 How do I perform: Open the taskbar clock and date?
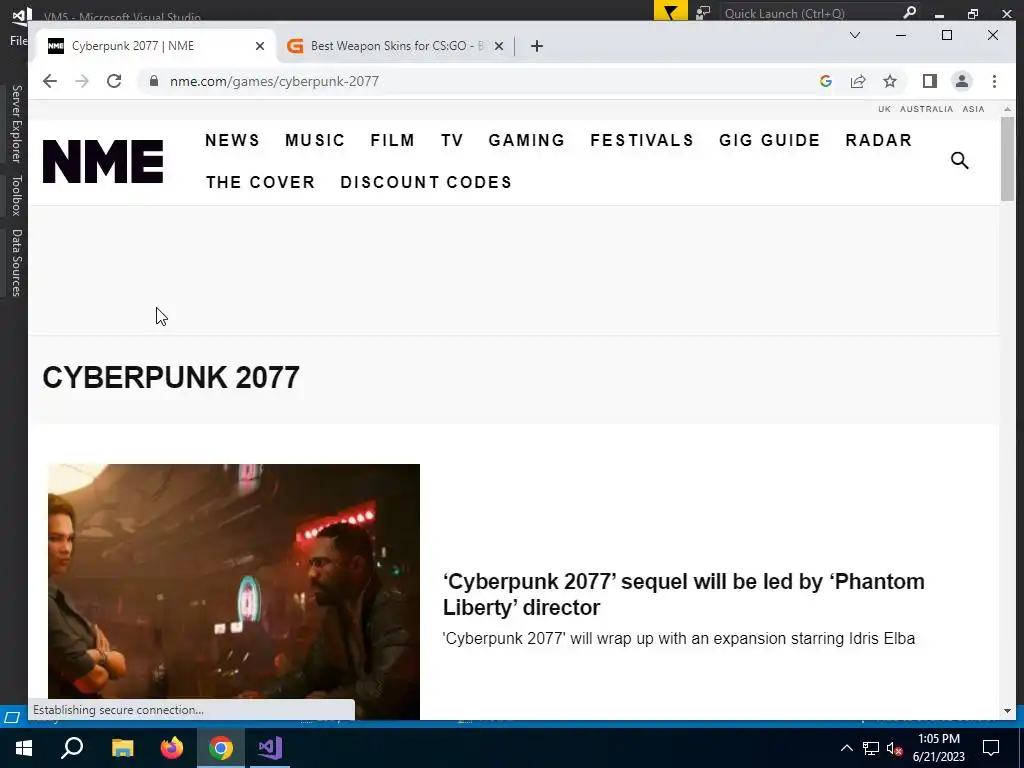click(x=939, y=748)
